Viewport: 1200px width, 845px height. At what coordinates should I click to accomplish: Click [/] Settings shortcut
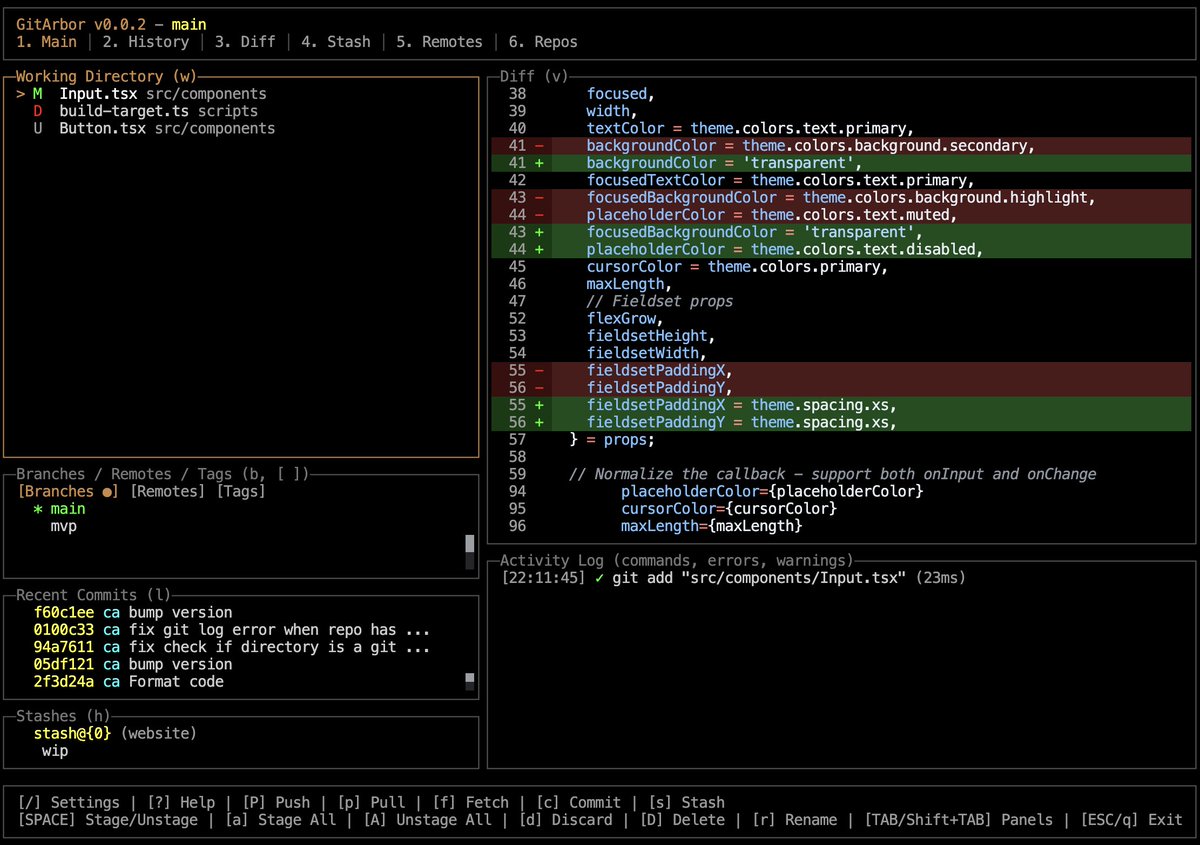(68, 802)
